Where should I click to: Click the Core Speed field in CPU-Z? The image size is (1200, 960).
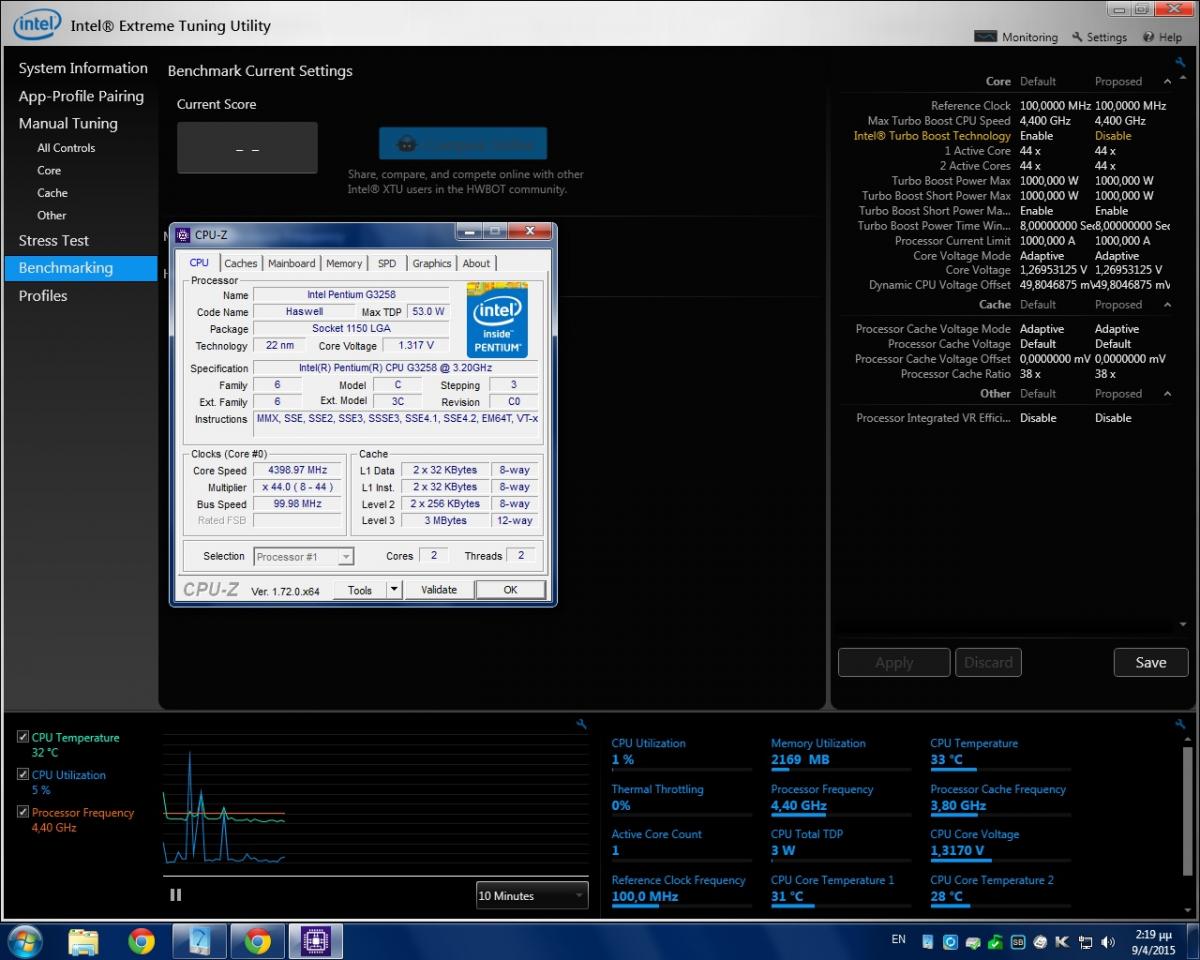pyautogui.click(x=297, y=470)
